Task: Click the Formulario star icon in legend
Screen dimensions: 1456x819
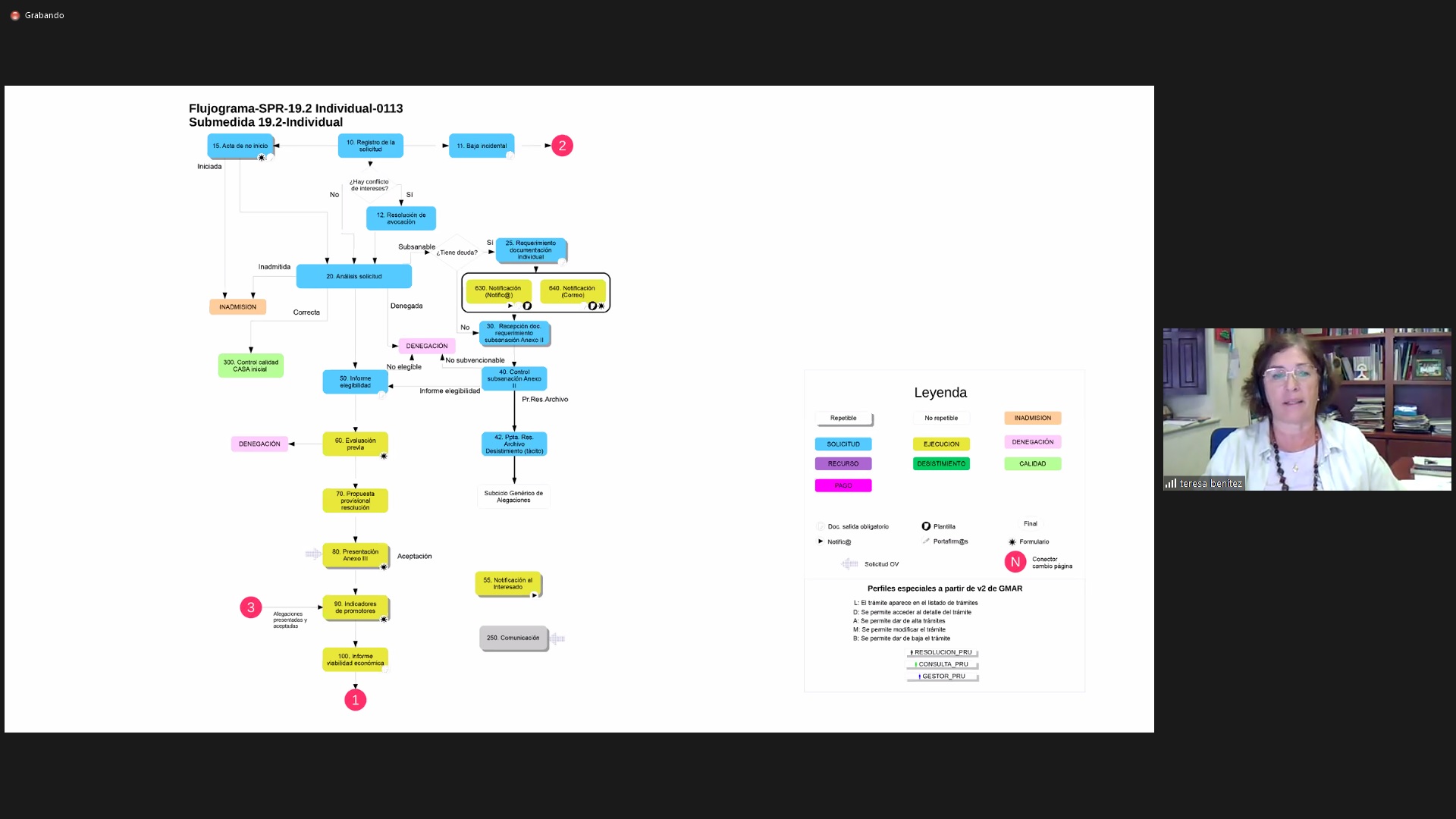Action: (x=1012, y=542)
